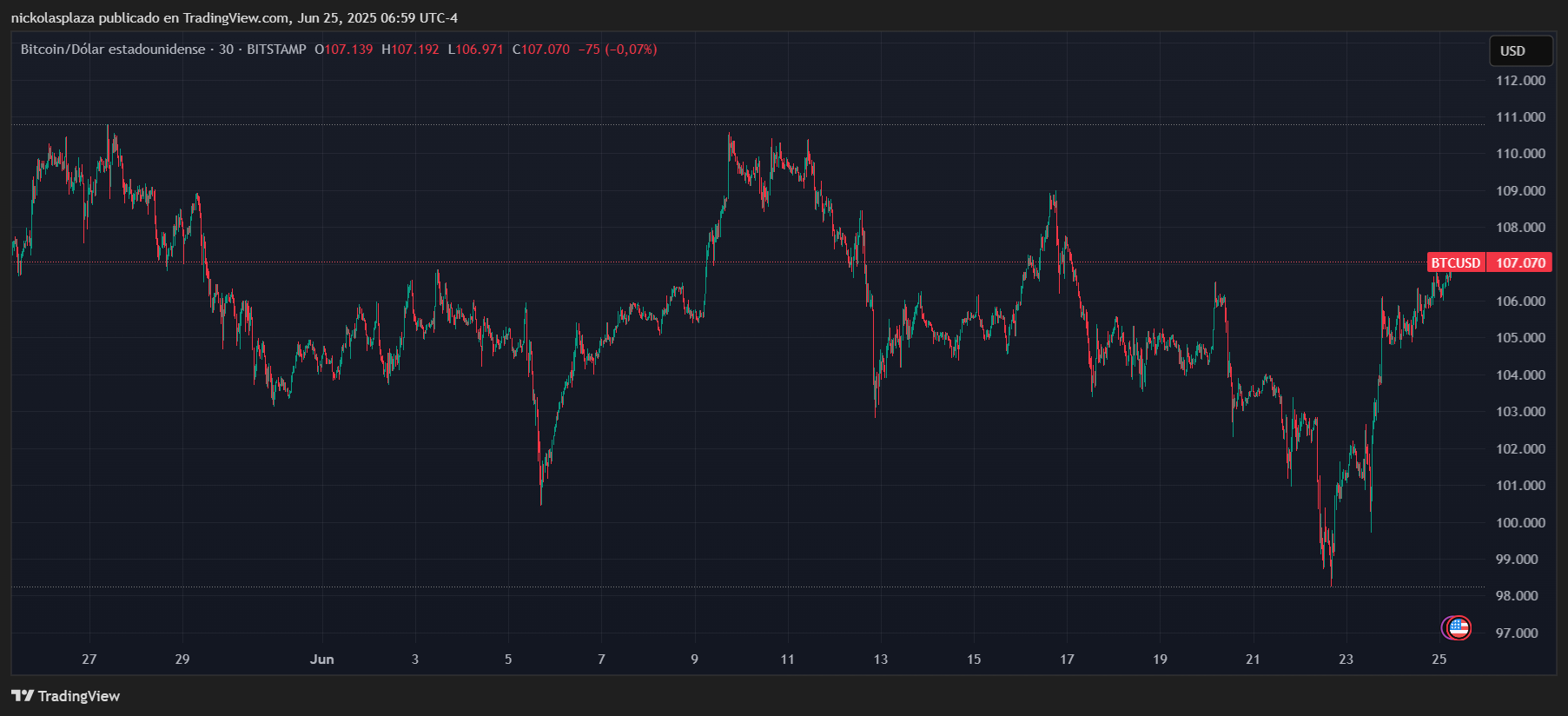Click the 112.000 price axis label

tap(1520, 80)
